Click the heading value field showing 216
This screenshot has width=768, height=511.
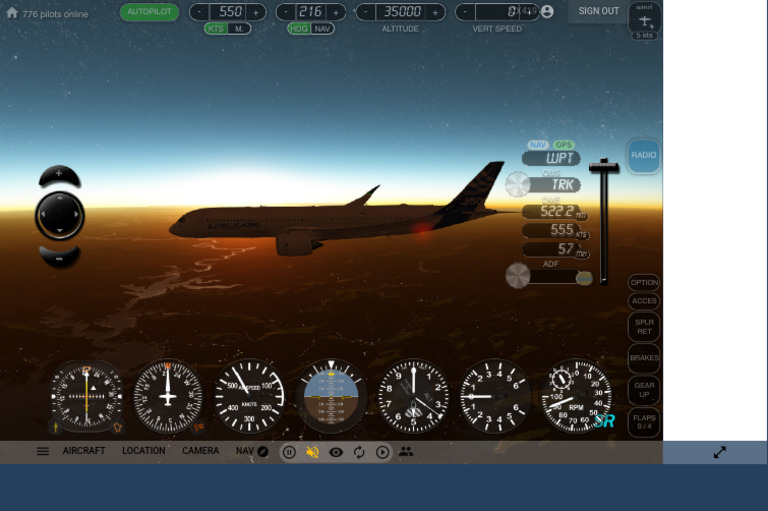(311, 12)
